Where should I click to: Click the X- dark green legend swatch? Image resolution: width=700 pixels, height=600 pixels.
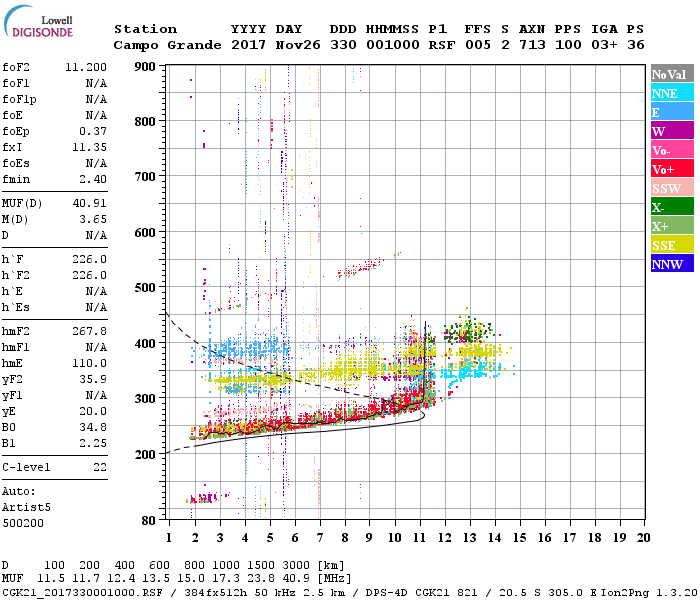(672, 207)
